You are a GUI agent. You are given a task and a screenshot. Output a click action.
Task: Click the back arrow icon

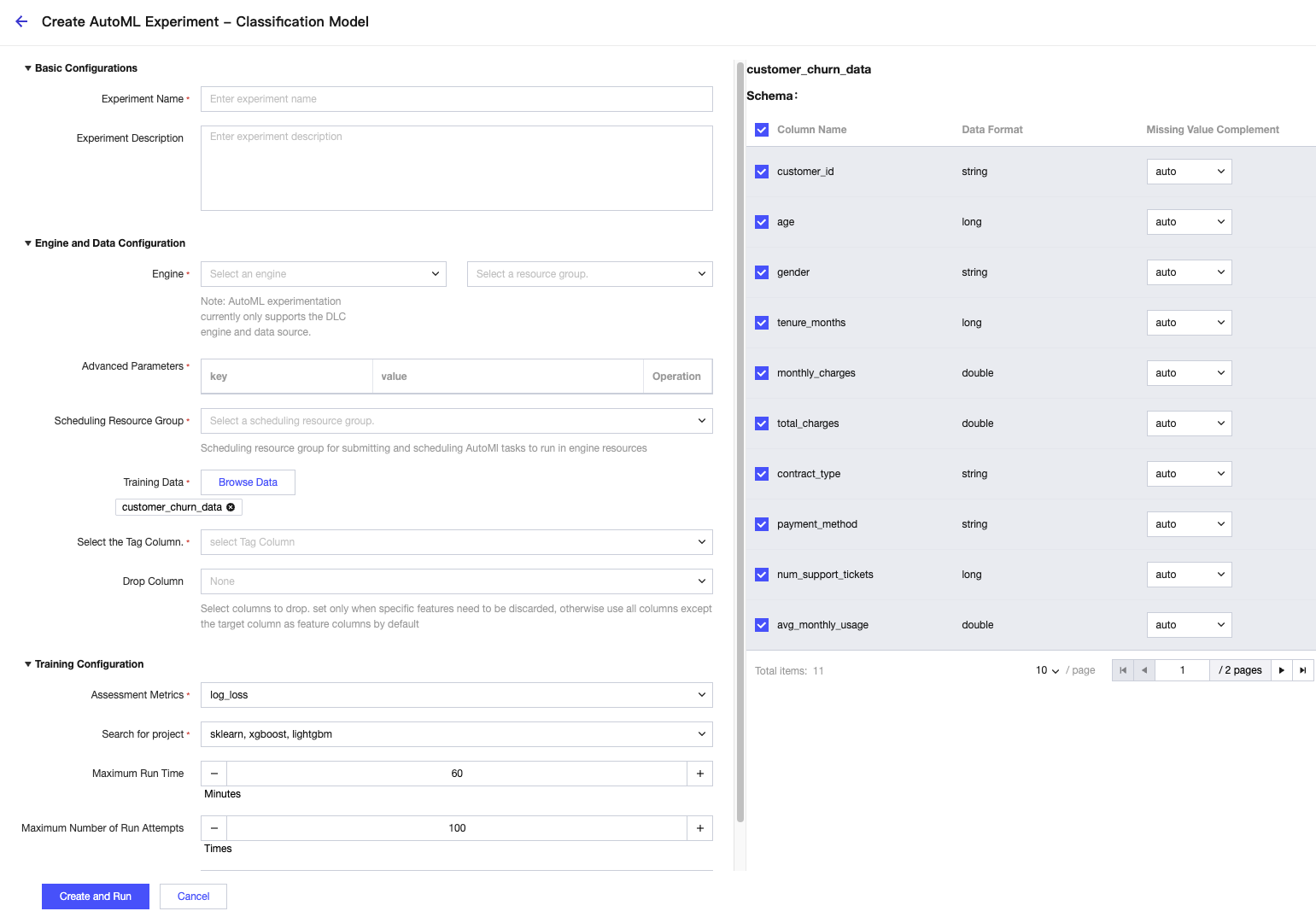[21, 21]
